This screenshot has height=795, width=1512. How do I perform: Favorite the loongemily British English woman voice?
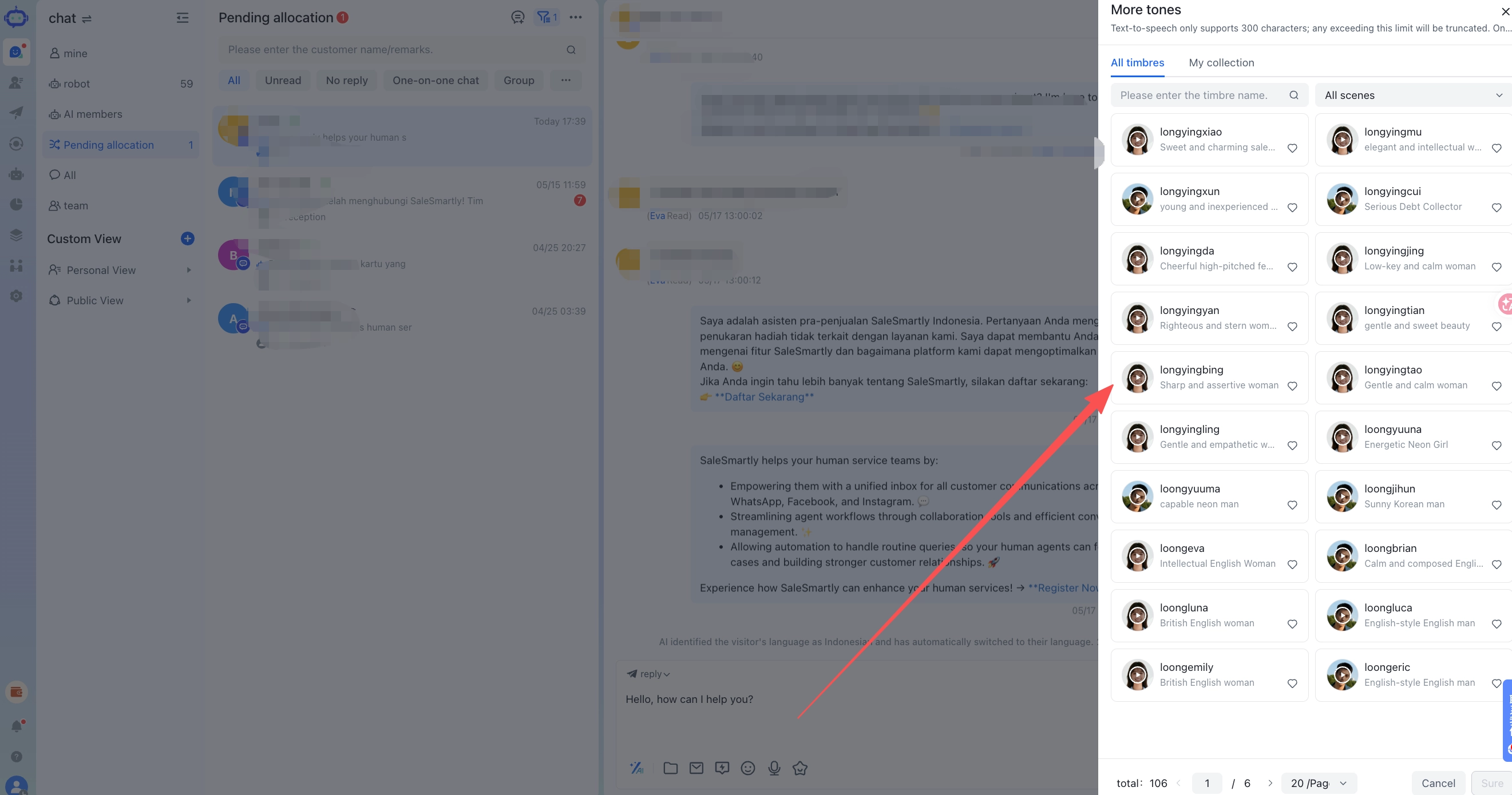coord(1292,683)
